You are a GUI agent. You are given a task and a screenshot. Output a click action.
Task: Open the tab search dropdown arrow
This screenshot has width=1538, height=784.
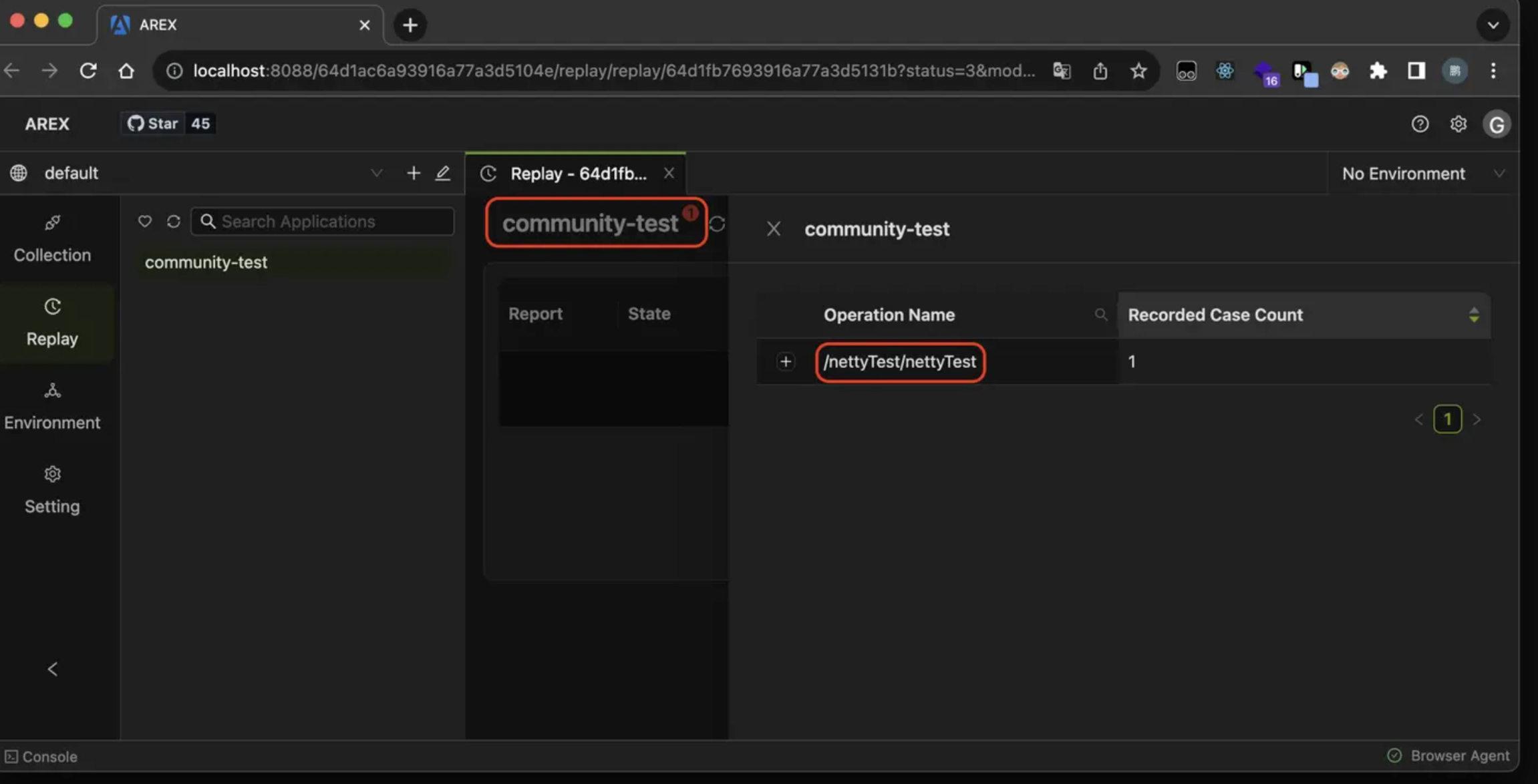[1493, 25]
